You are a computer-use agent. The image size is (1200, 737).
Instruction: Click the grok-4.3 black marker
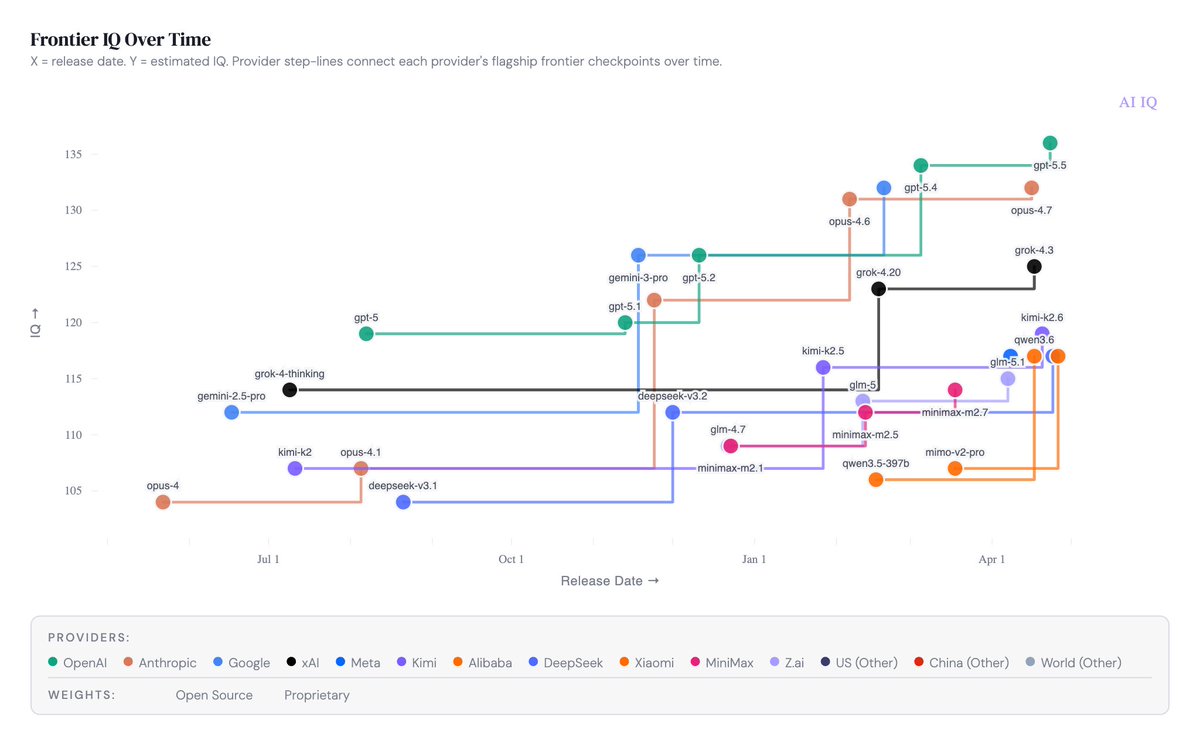(x=1034, y=266)
